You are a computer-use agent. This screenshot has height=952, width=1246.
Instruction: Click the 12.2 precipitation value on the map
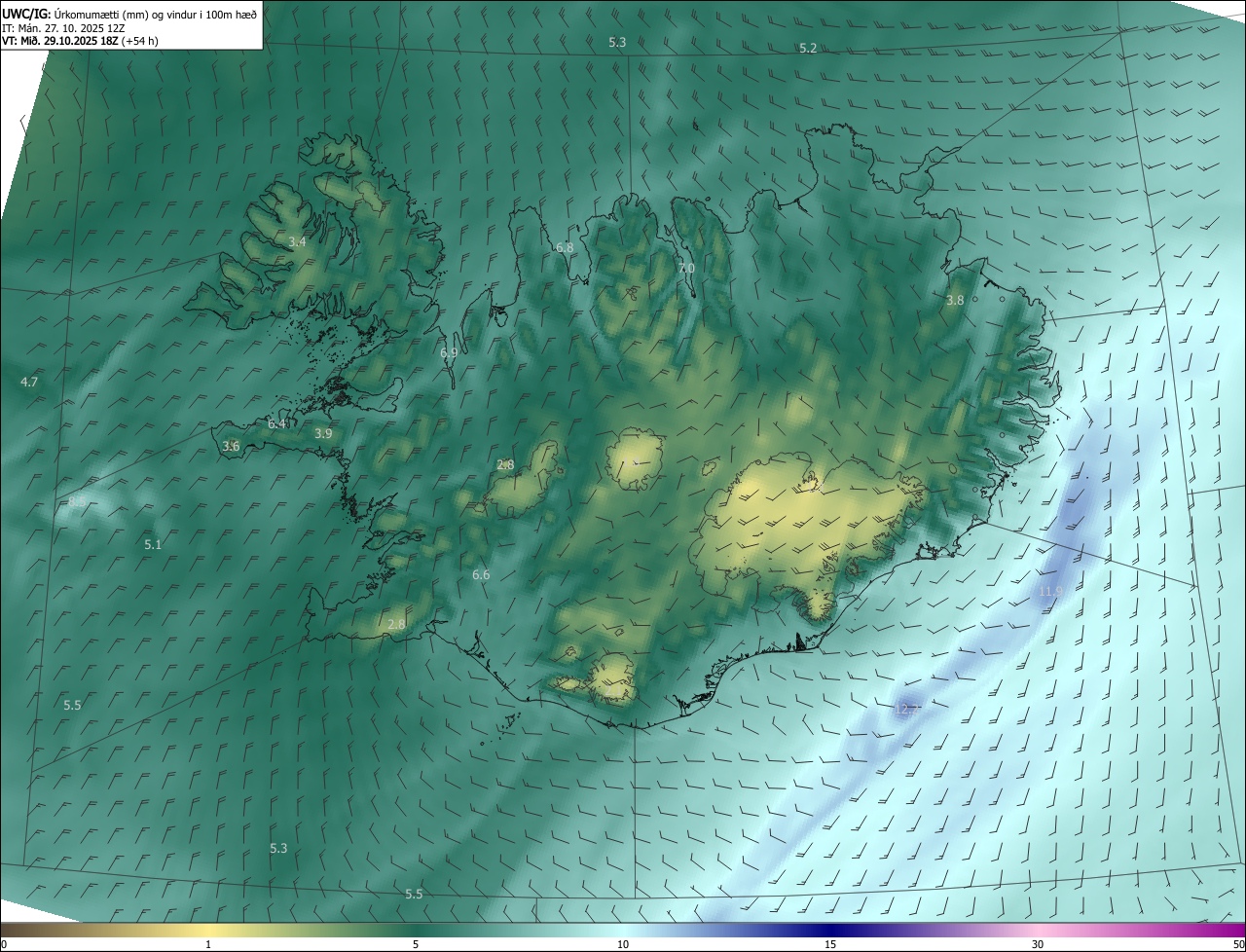click(x=906, y=710)
